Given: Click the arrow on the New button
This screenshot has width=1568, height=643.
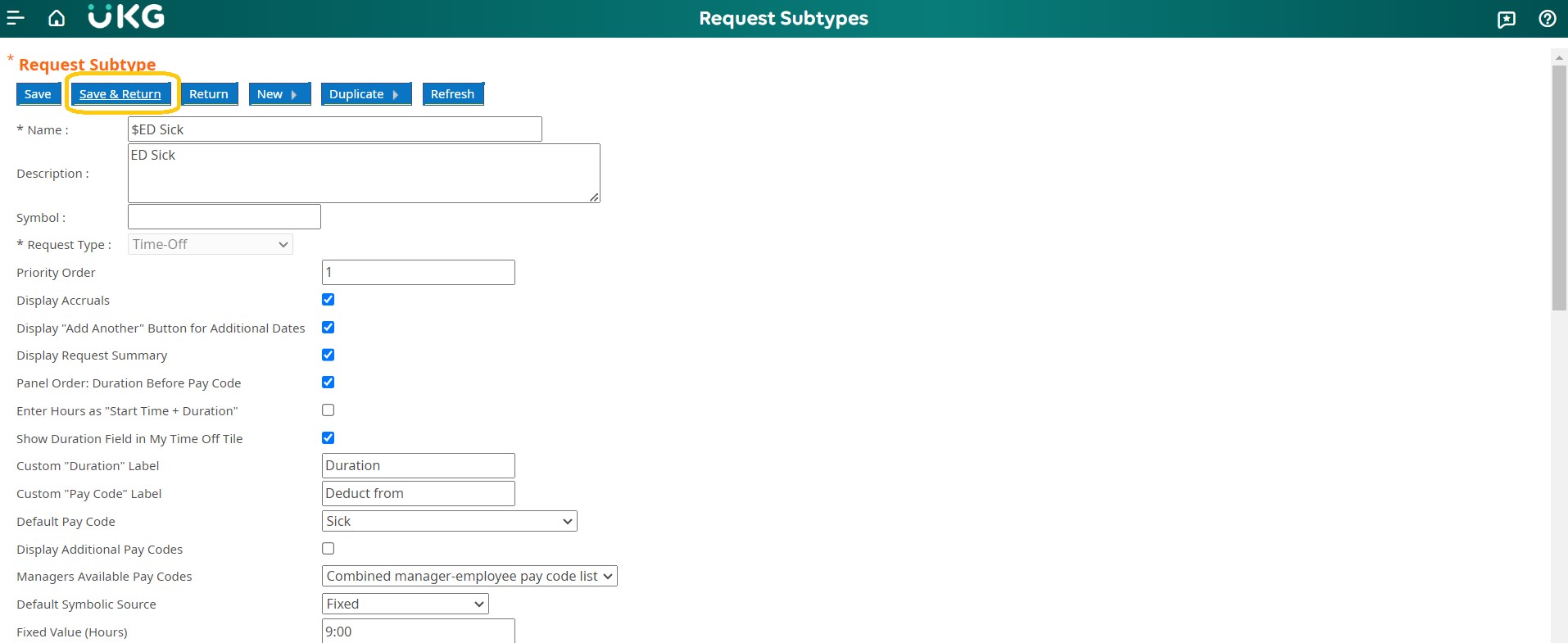Looking at the screenshot, I should 295,95.
